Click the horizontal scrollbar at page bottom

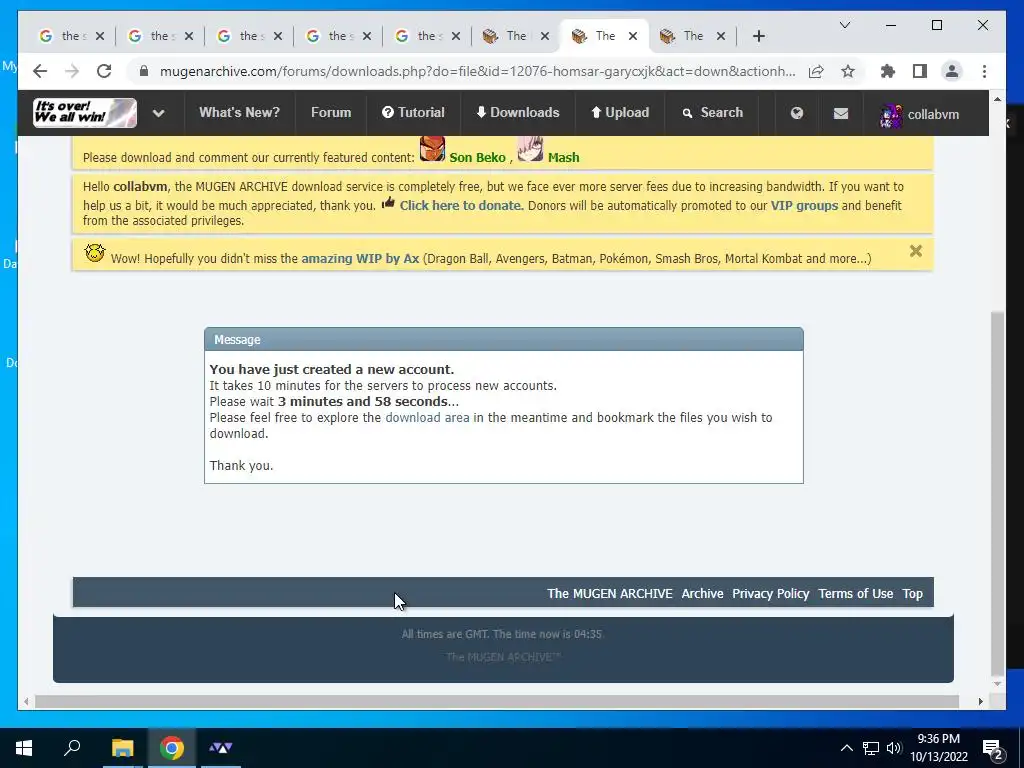[496, 701]
